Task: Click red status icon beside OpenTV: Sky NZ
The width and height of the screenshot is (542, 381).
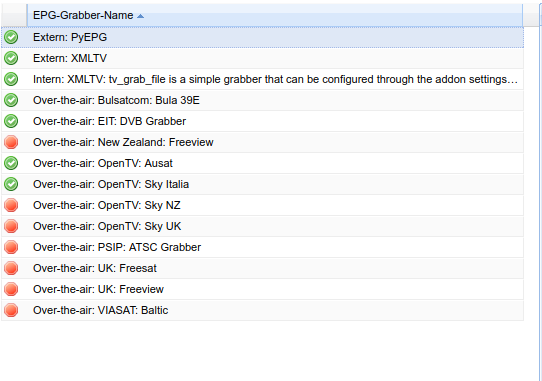Action: 11,205
